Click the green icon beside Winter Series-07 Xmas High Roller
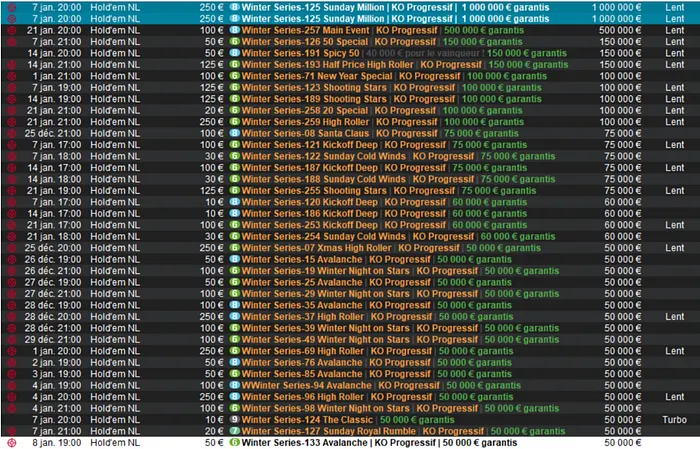This screenshot has width=700, height=449. pyautogui.click(x=235, y=247)
